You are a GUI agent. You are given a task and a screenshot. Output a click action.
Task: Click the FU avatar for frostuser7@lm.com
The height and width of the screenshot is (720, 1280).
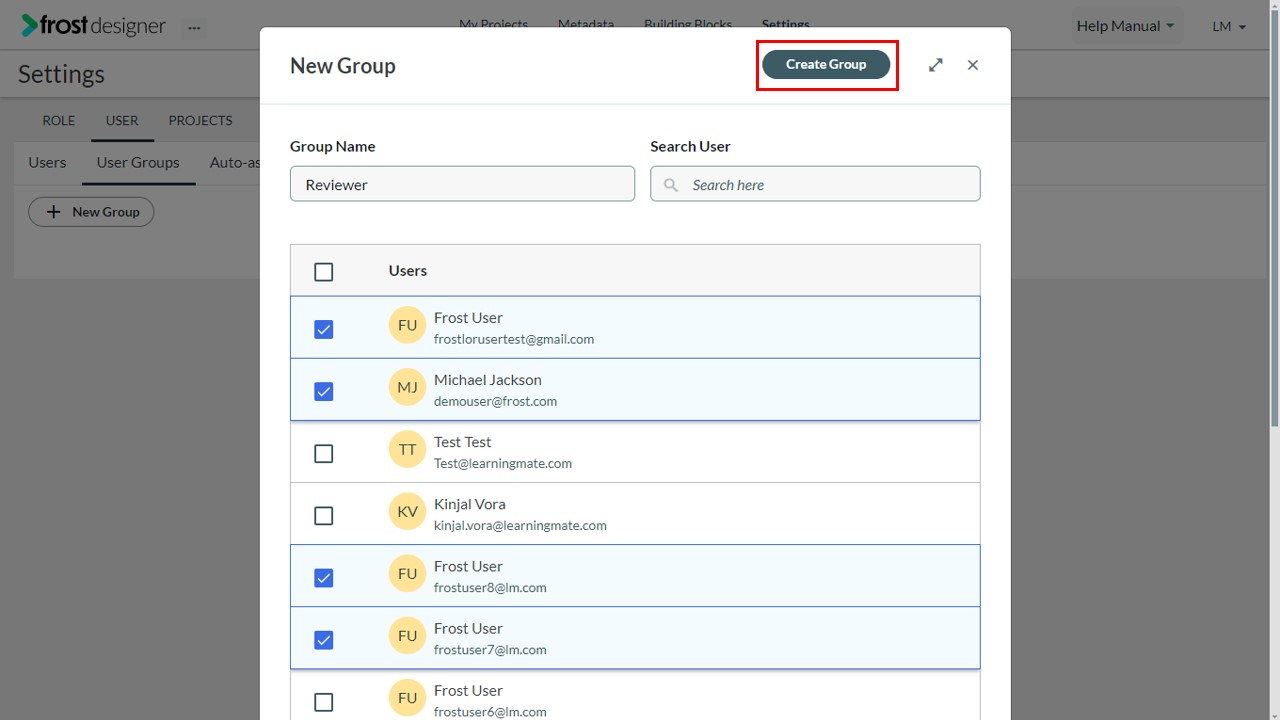(407, 635)
